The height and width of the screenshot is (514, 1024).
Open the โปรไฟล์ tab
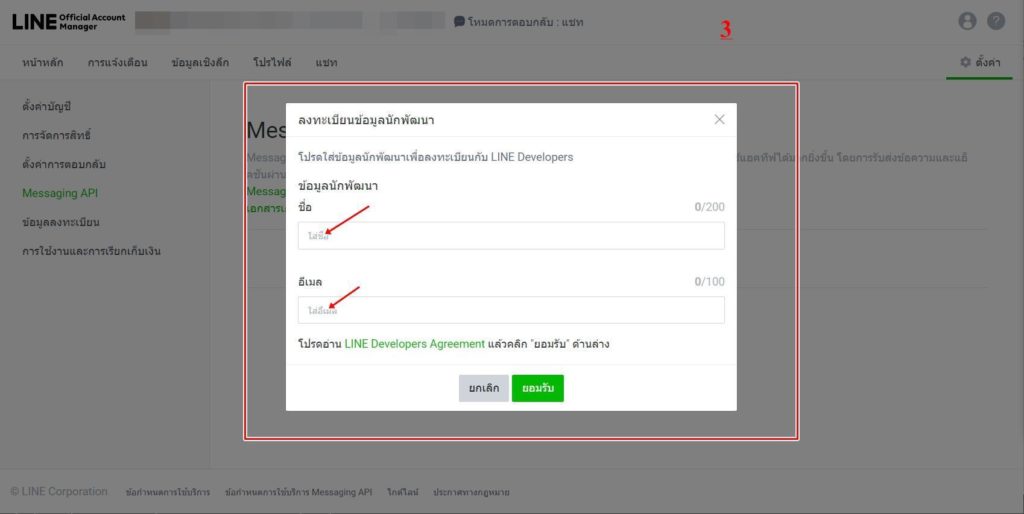point(272,63)
